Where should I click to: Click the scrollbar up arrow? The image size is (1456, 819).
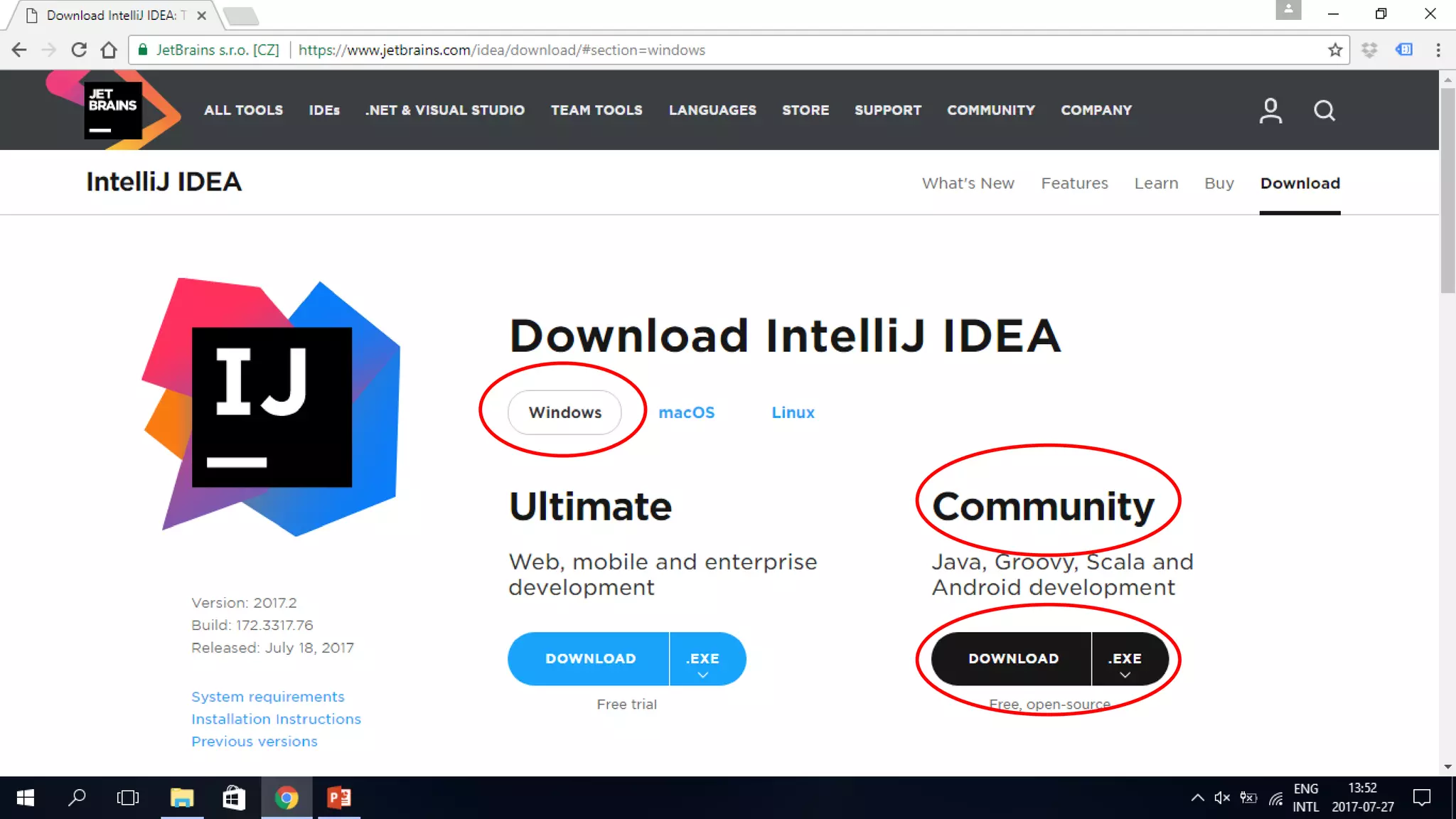click(x=1447, y=79)
